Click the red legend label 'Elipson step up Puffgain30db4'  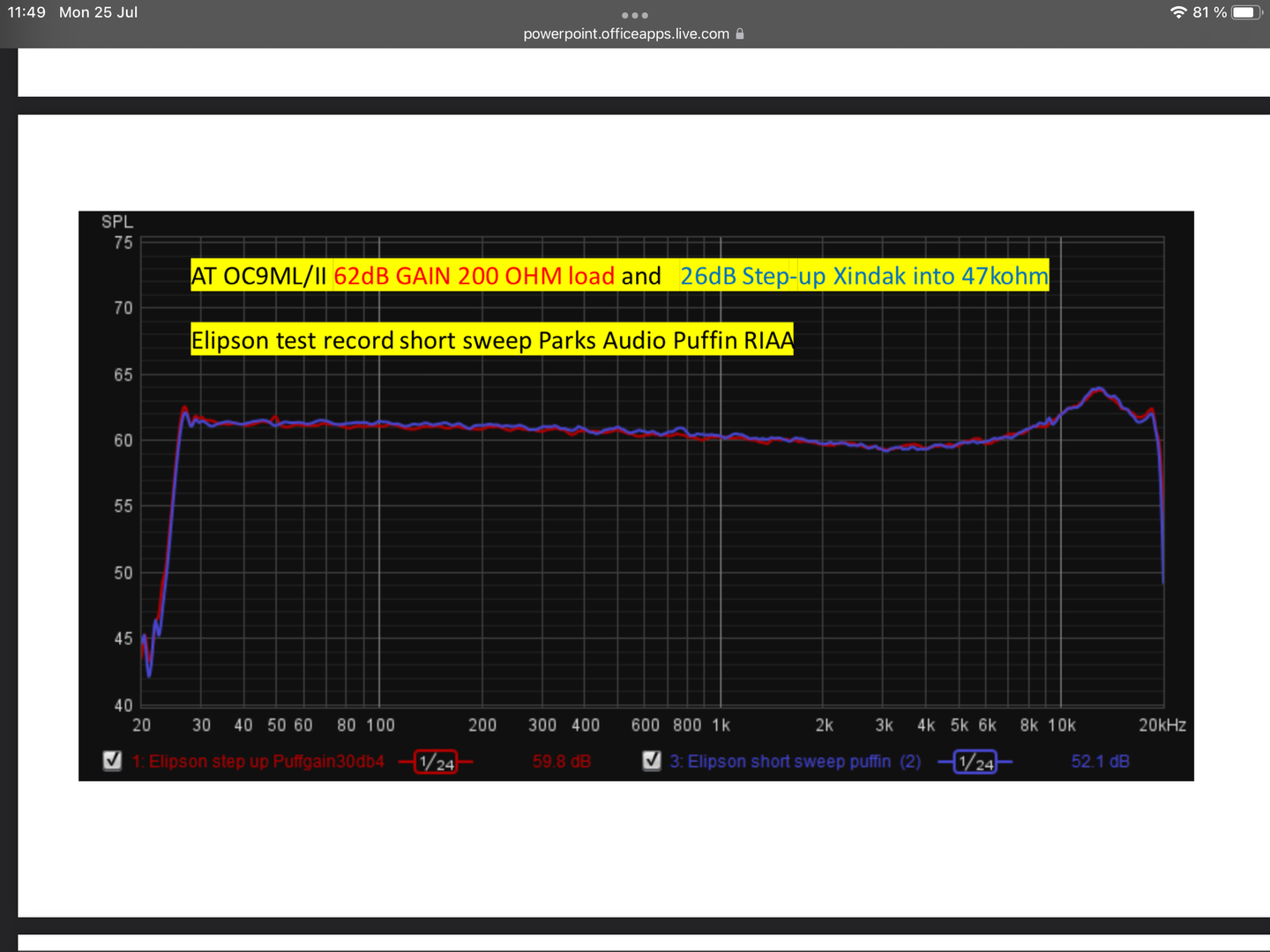[x=258, y=761]
